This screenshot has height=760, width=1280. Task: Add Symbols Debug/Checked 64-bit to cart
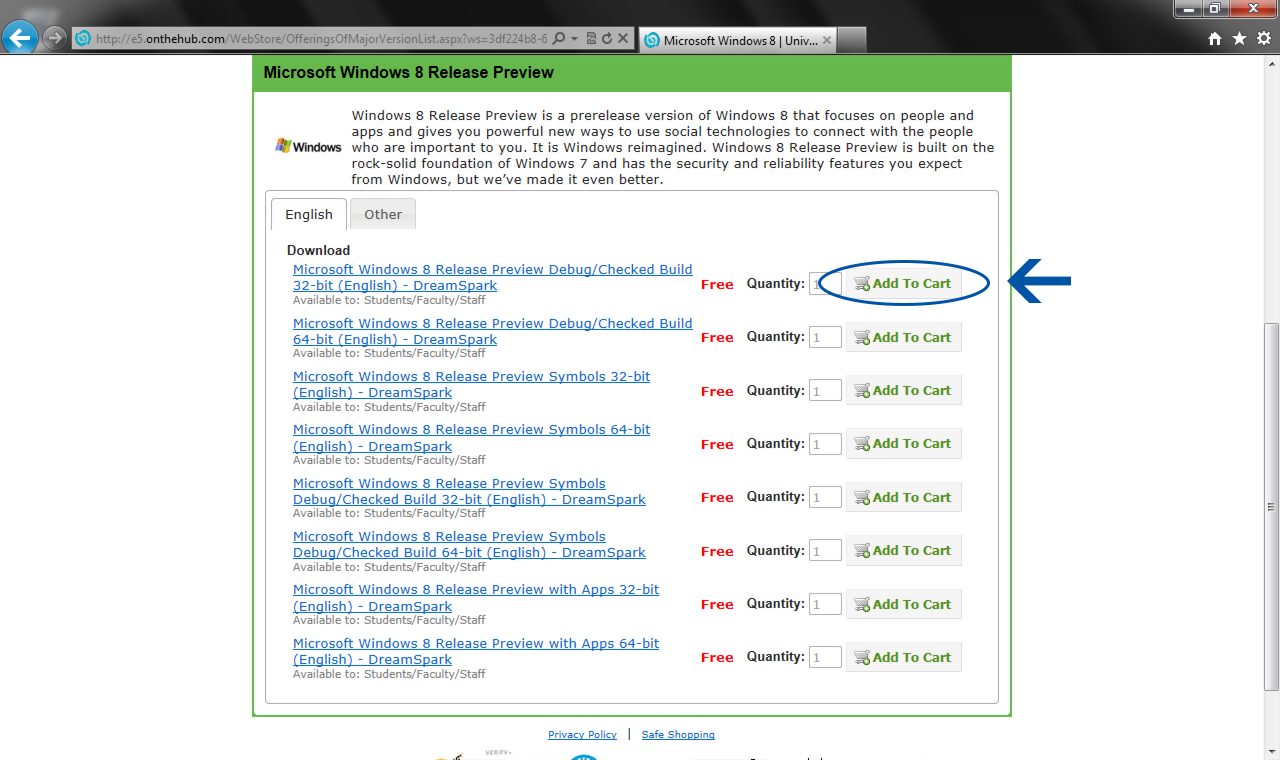coord(904,550)
